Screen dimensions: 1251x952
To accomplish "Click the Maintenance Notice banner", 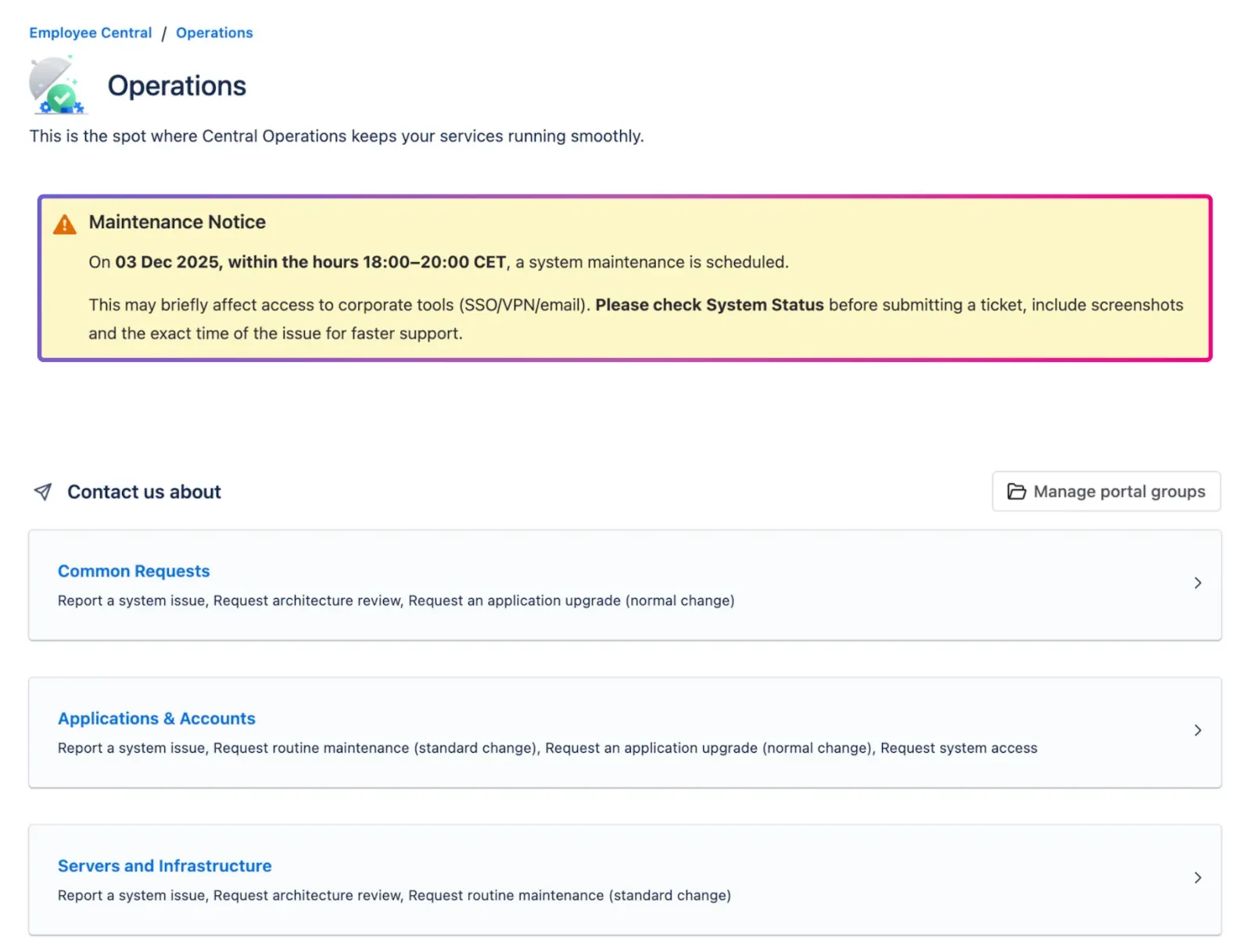I will click(x=625, y=278).
